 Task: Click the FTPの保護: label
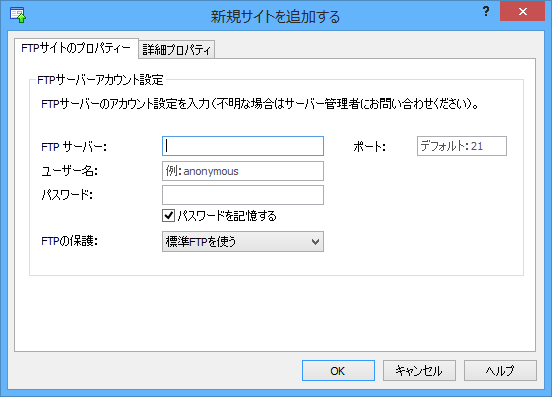(x=69, y=241)
